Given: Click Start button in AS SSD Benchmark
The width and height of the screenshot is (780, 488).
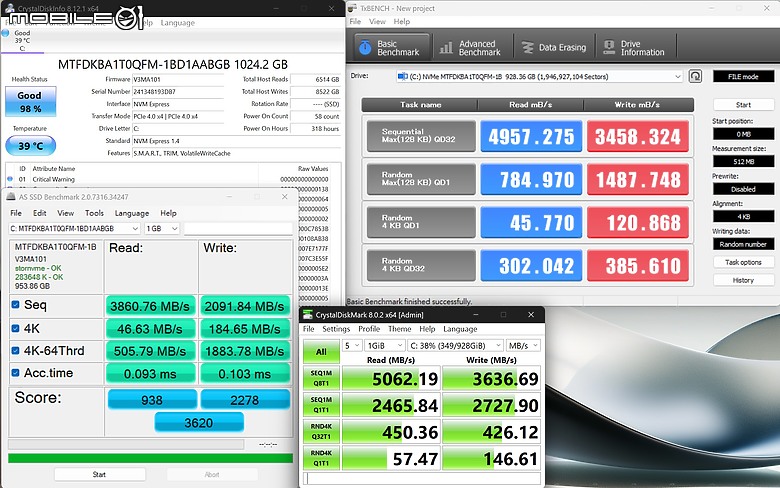Looking at the screenshot, I should point(99,475).
